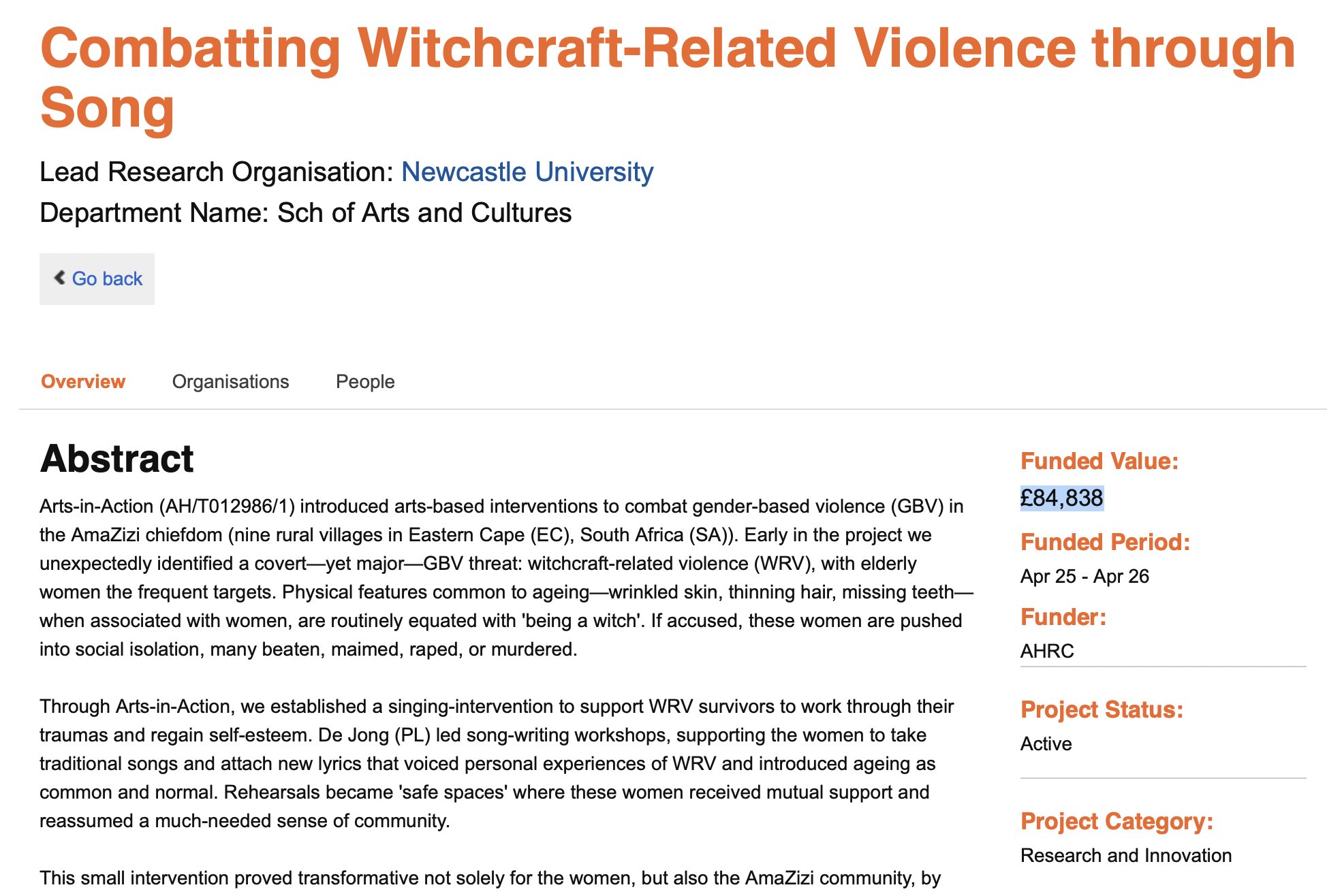Click the Apr 25 - Apr 26 period text

[x=1084, y=576]
